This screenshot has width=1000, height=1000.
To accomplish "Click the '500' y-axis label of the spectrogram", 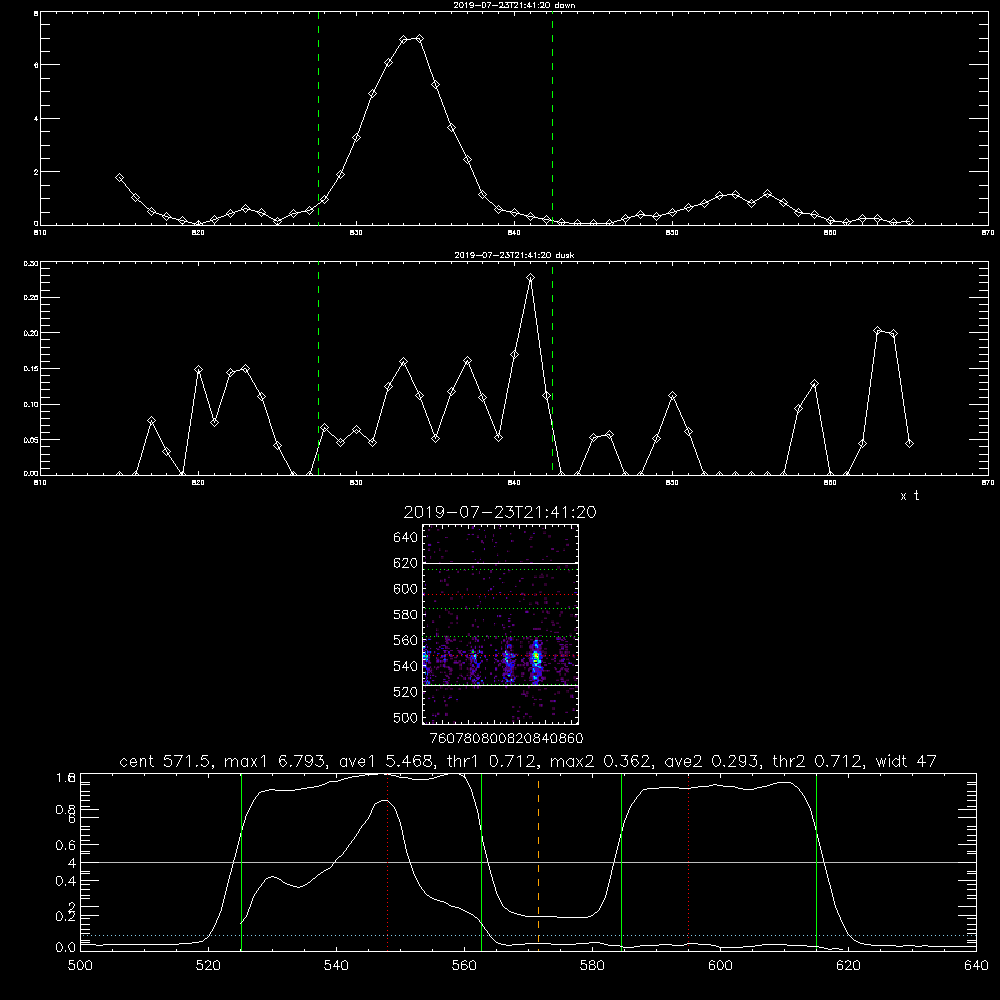I will [x=405, y=717].
